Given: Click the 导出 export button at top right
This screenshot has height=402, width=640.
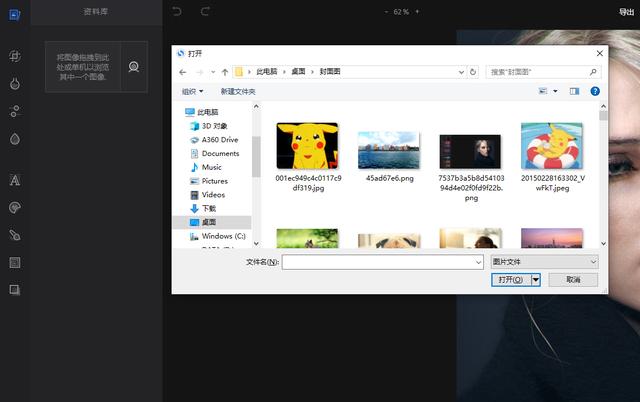Looking at the screenshot, I should tap(626, 11).
